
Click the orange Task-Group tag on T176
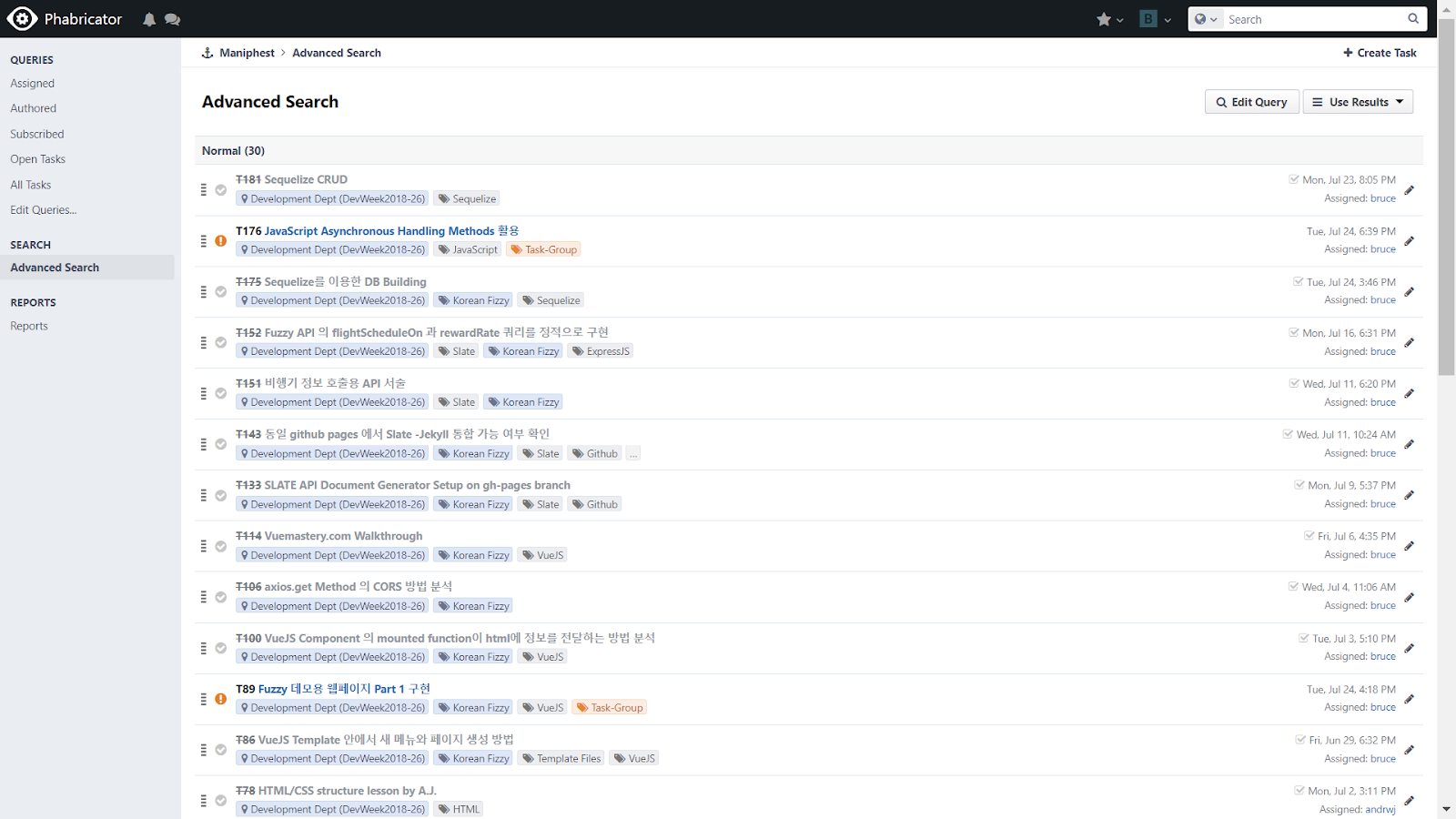pos(544,249)
